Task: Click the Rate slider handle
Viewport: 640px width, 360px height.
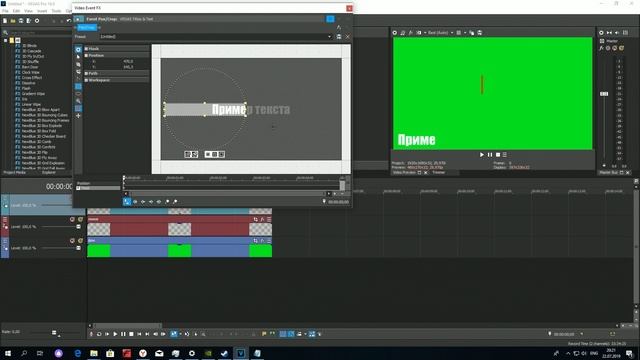Action: 54,333
